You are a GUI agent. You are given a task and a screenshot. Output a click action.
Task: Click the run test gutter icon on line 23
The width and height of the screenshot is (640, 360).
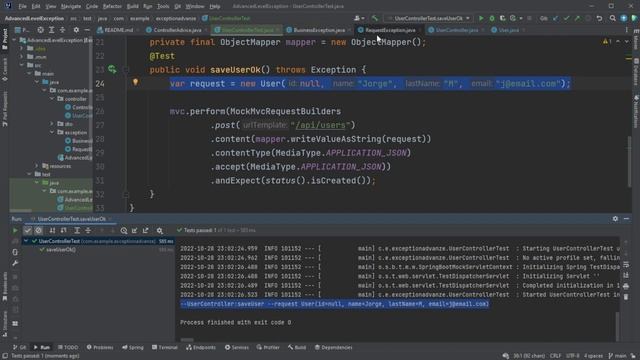(112, 69)
